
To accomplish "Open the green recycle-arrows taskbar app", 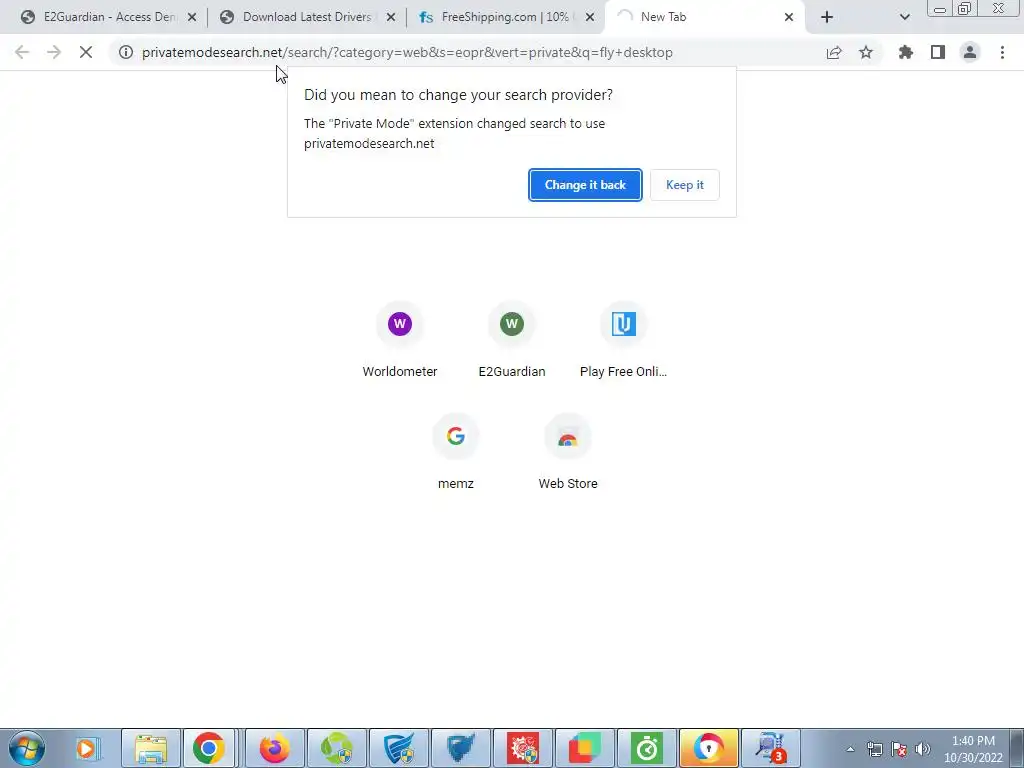I will (x=337, y=748).
